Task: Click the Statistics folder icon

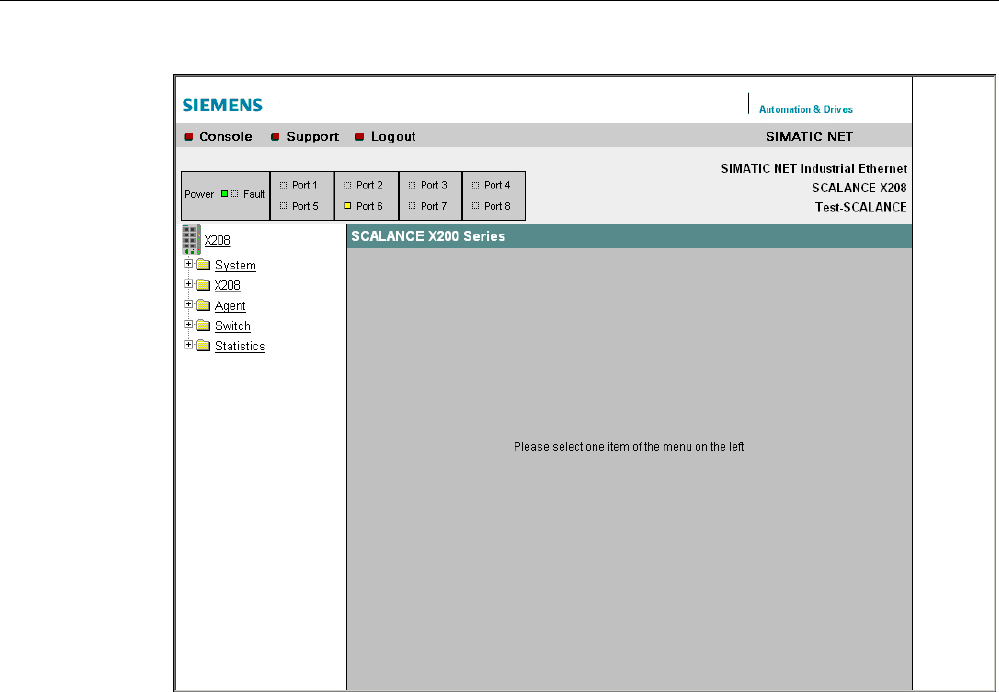Action: (203, 345)
